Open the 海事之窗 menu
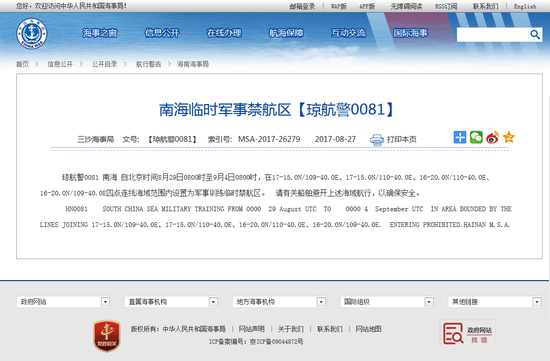This screenshot has height=361, width=550. point(100,33)
